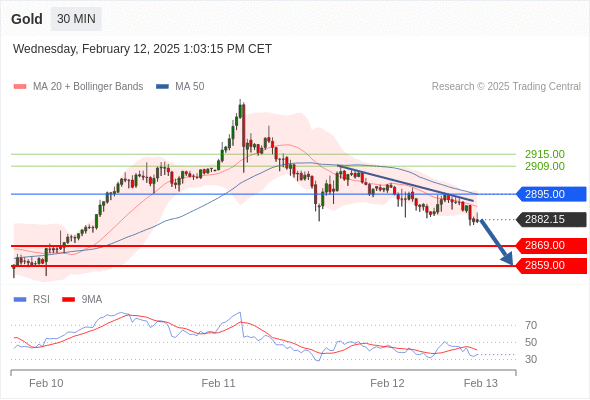Click the 30 MIN timeframe button

click(76, 19)
